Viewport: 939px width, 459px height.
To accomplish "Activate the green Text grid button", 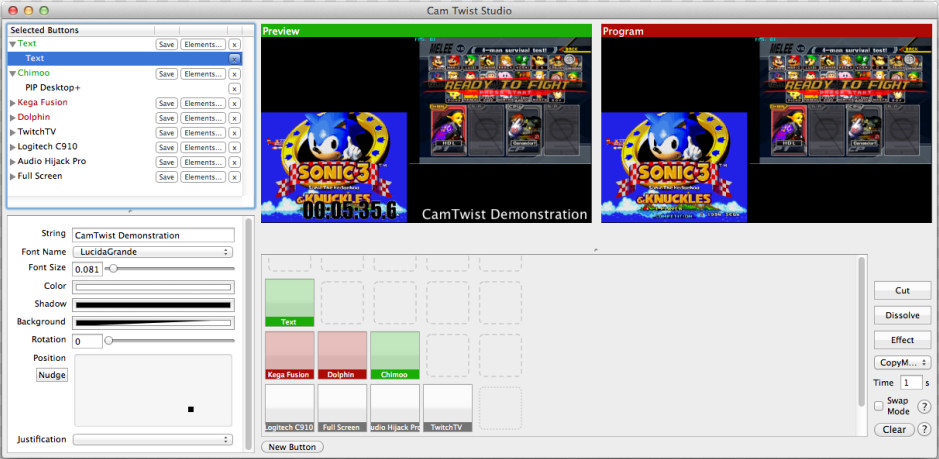I will coord(290,303).
